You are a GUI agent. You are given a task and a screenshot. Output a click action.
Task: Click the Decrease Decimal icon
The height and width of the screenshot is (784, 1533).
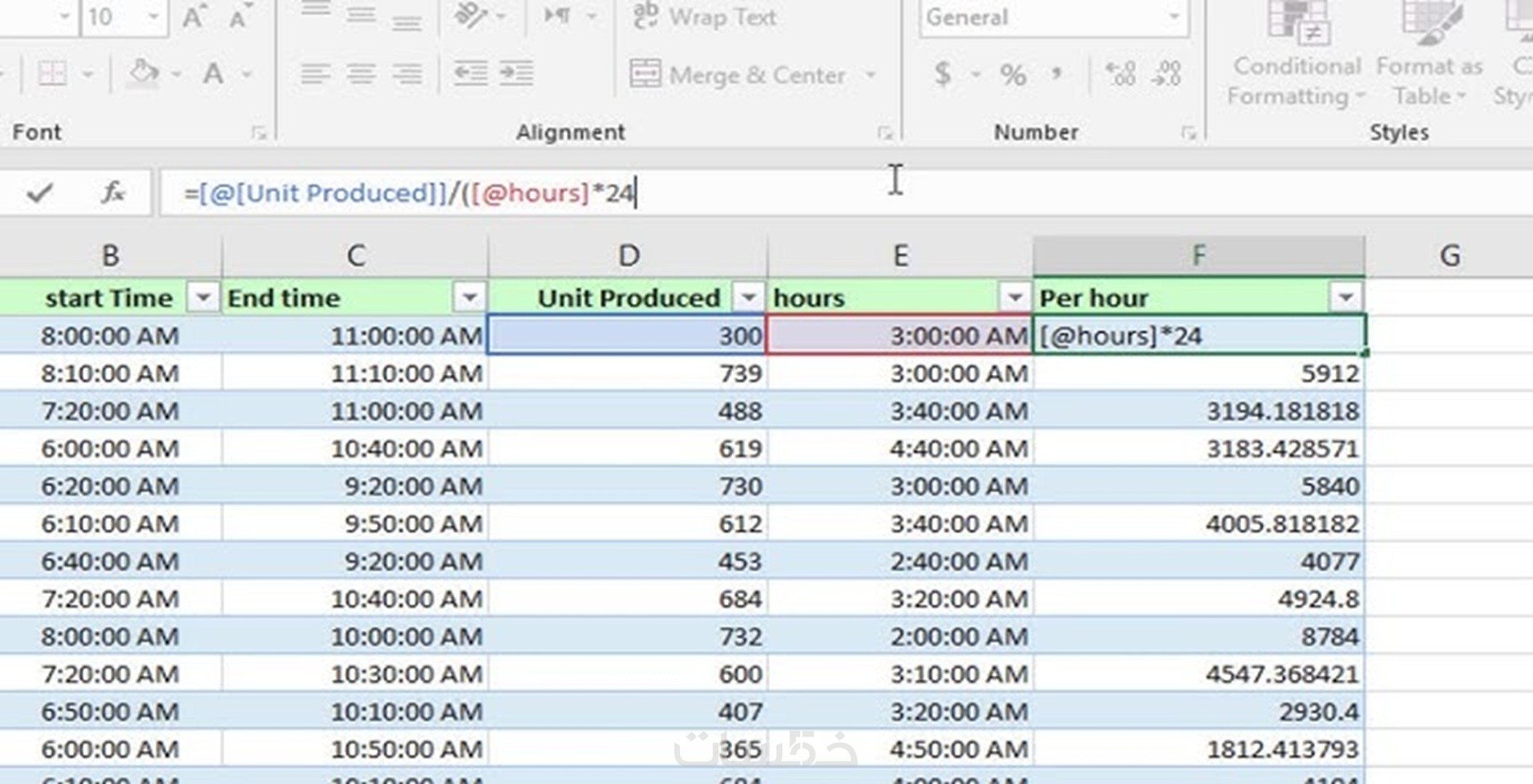click(x=1166, y=74)
